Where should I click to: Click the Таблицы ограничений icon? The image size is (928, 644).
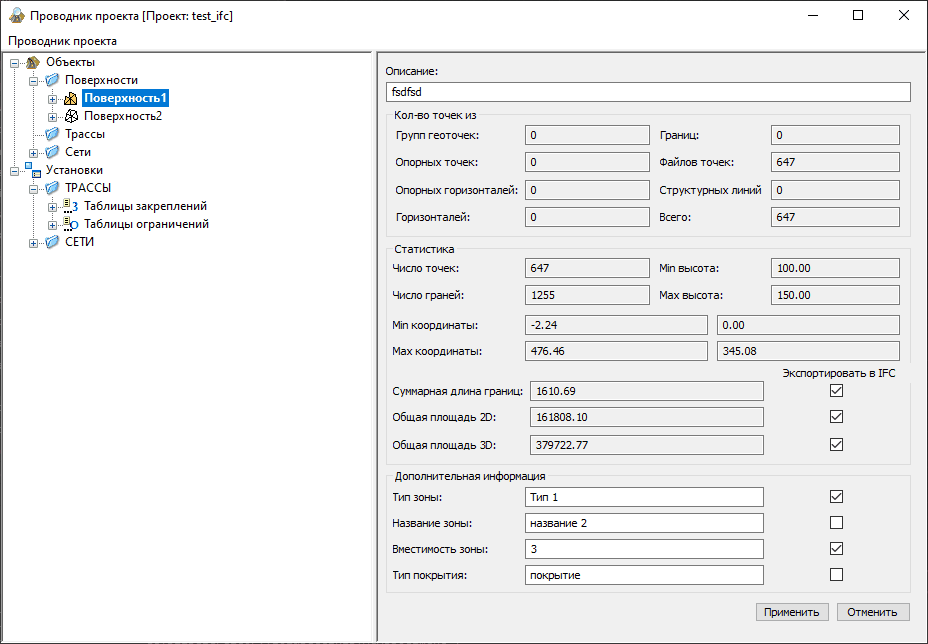click(x=71, y=224)
